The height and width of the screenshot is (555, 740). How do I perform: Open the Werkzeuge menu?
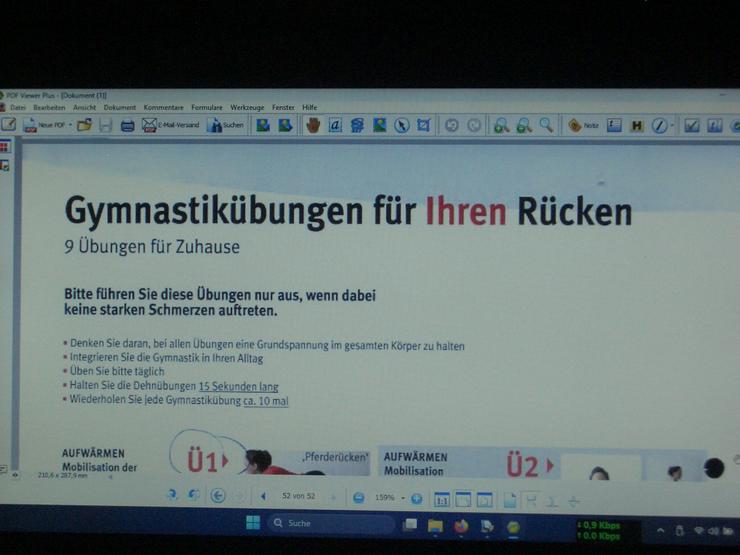pos(247,107)
